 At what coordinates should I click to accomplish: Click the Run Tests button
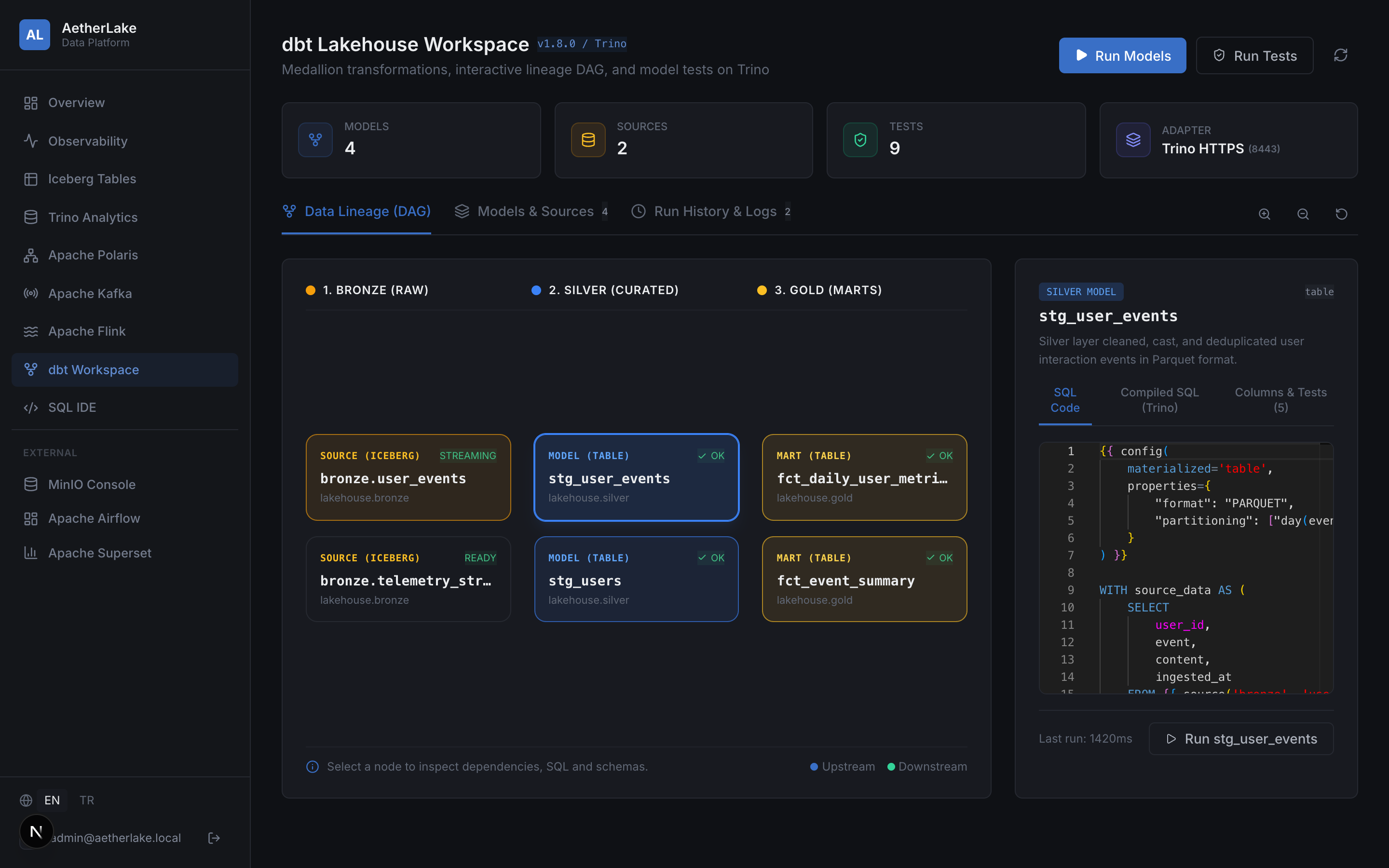pyautogui.click(x=1254, y=55)
